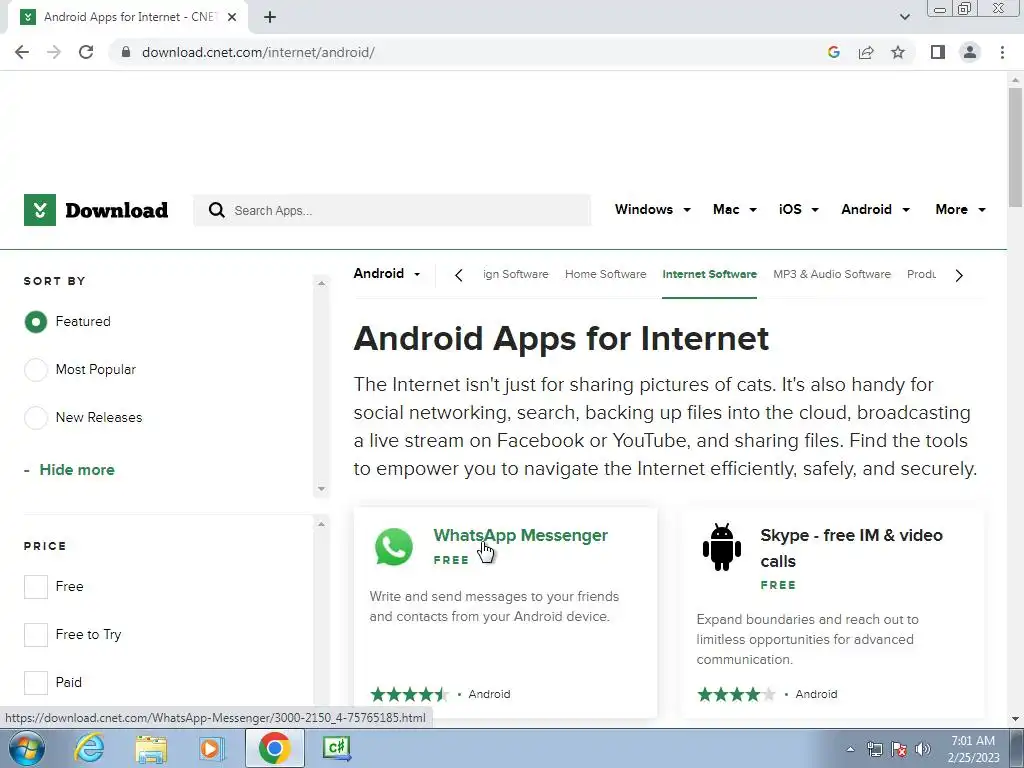Select the Most Popular sort option
This screenshot has width=1024, height=768.
click(36, 370)
